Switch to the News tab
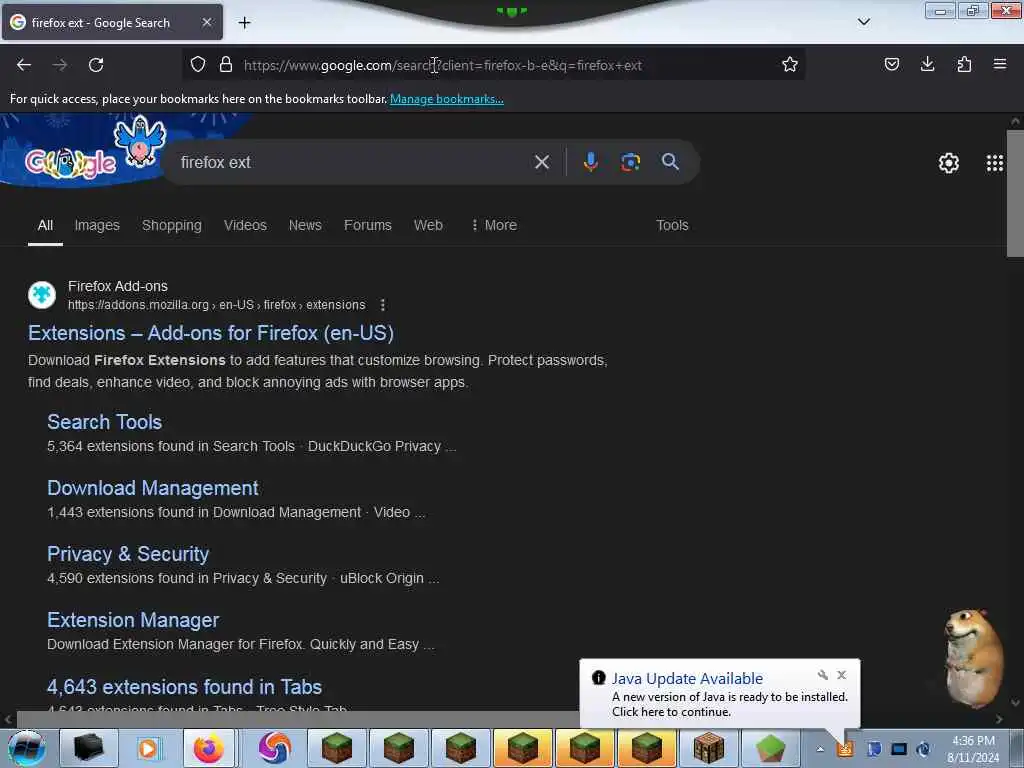Viewport: 1024px width, 768px height. (x=305, y=225)
